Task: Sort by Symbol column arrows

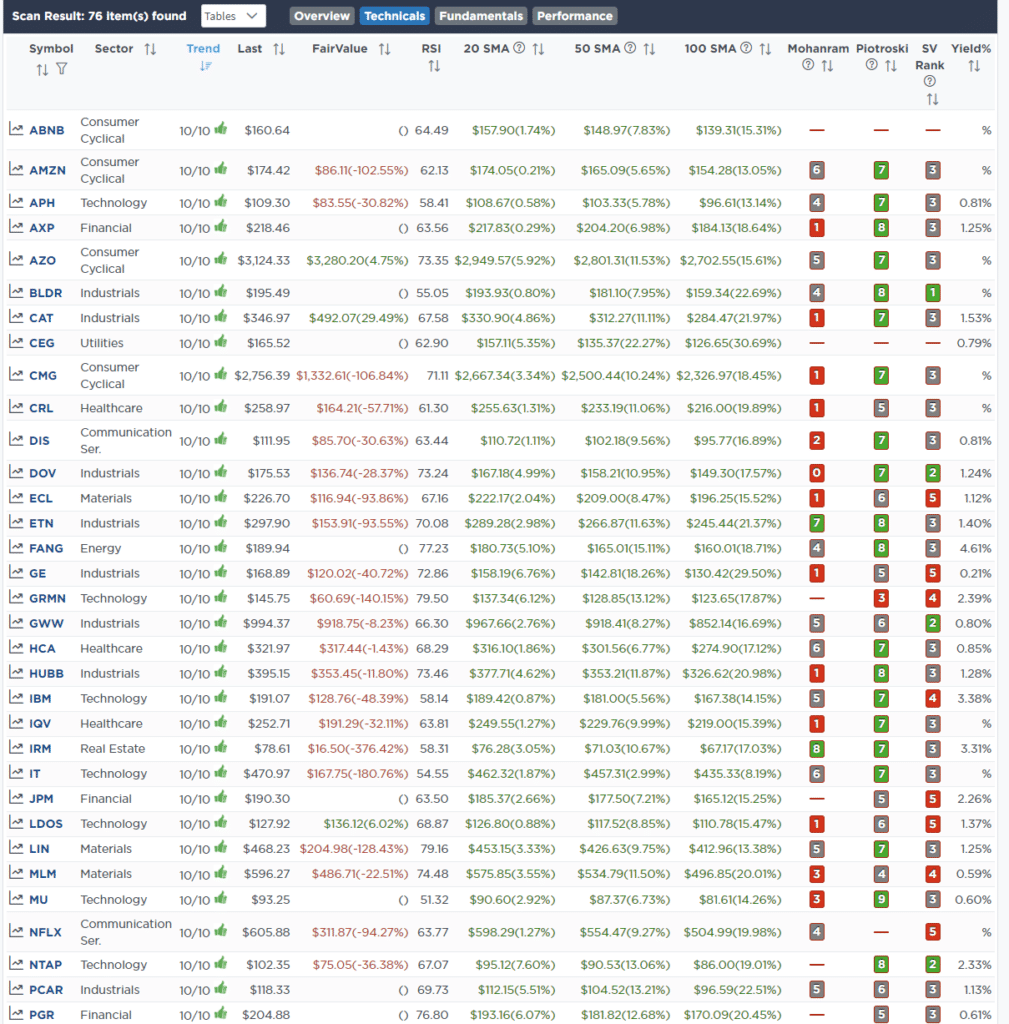Action: (x=42, y=69)
